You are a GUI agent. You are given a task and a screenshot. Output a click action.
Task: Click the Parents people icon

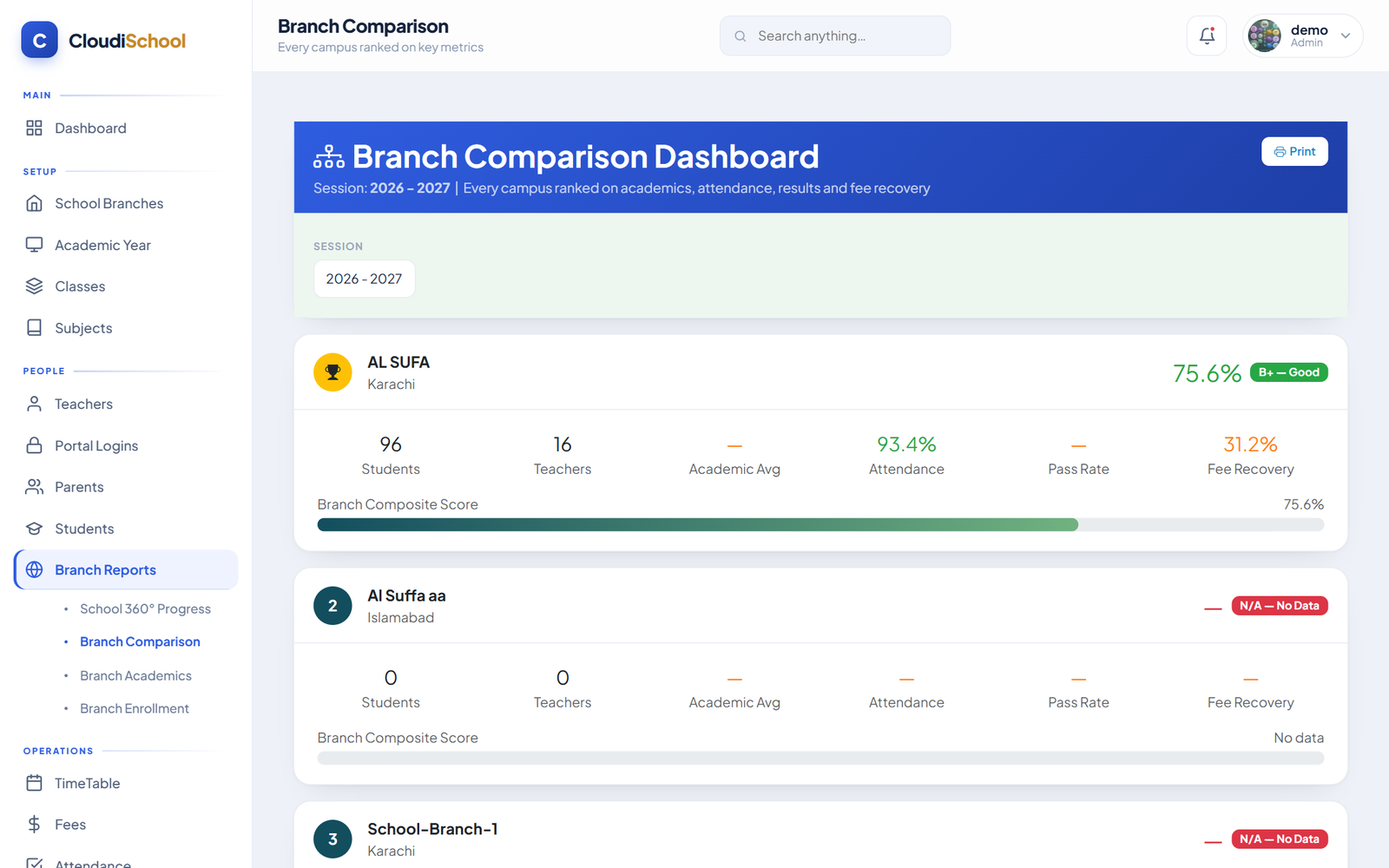pos(34,487)
